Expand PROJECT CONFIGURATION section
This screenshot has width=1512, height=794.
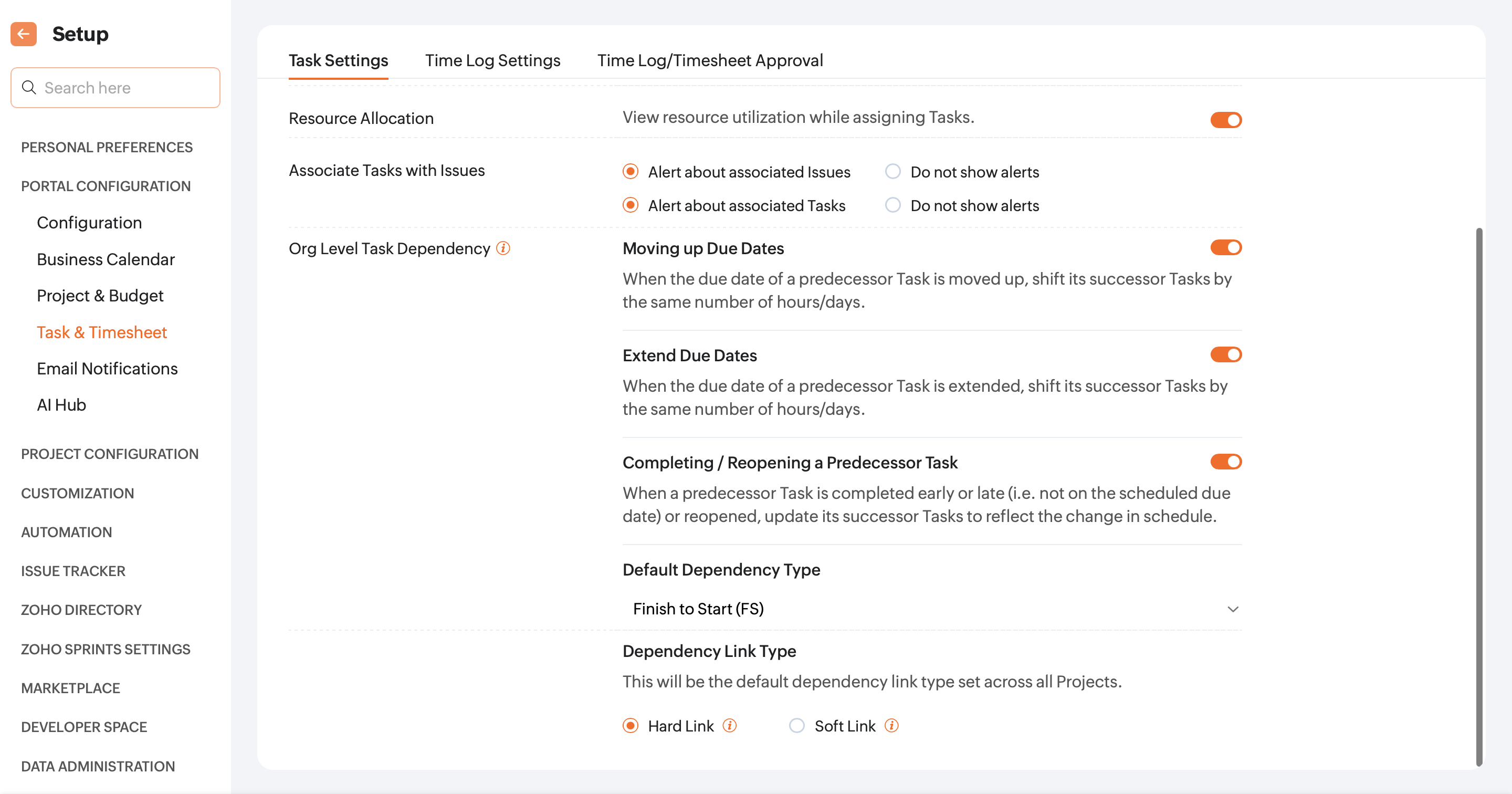(110, 454)
